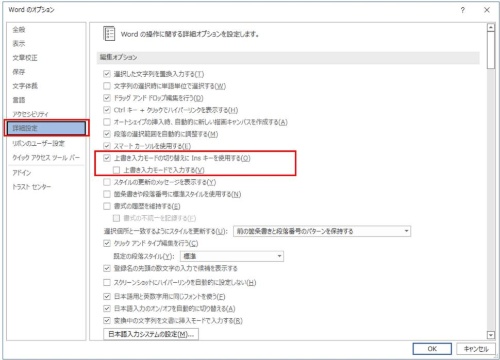Toggle ドラッグ アンド ドロップ編集を行う checkbox

pyautogui.click(x=107, y=98)
